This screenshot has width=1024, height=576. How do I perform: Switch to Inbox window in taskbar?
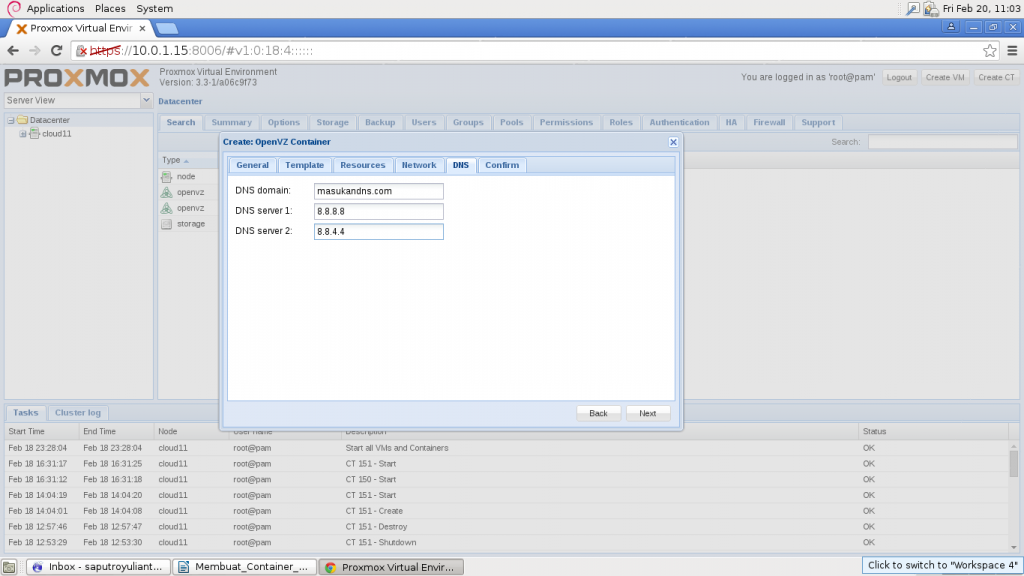click(x=99, y=567)
